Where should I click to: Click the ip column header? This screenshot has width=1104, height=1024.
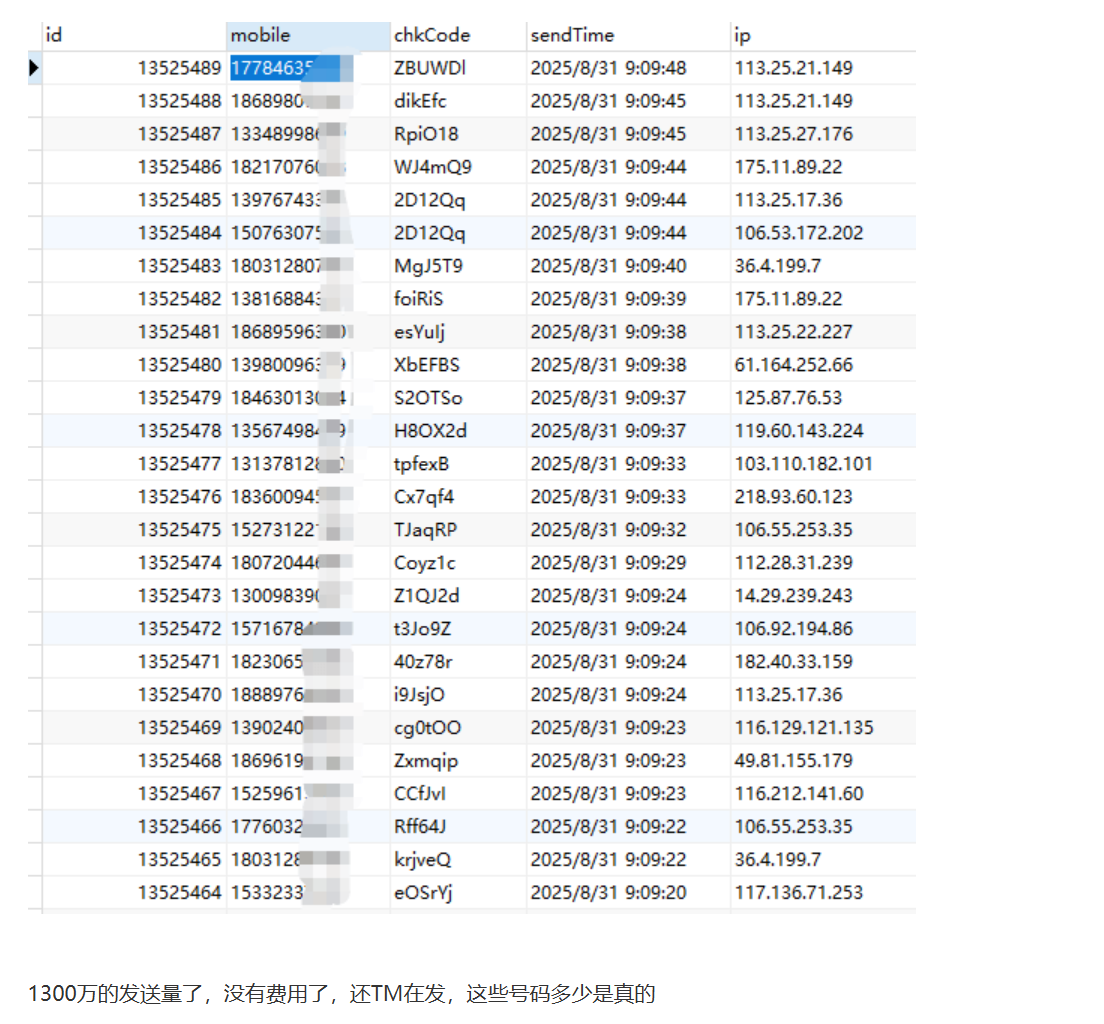click(823, 35)
